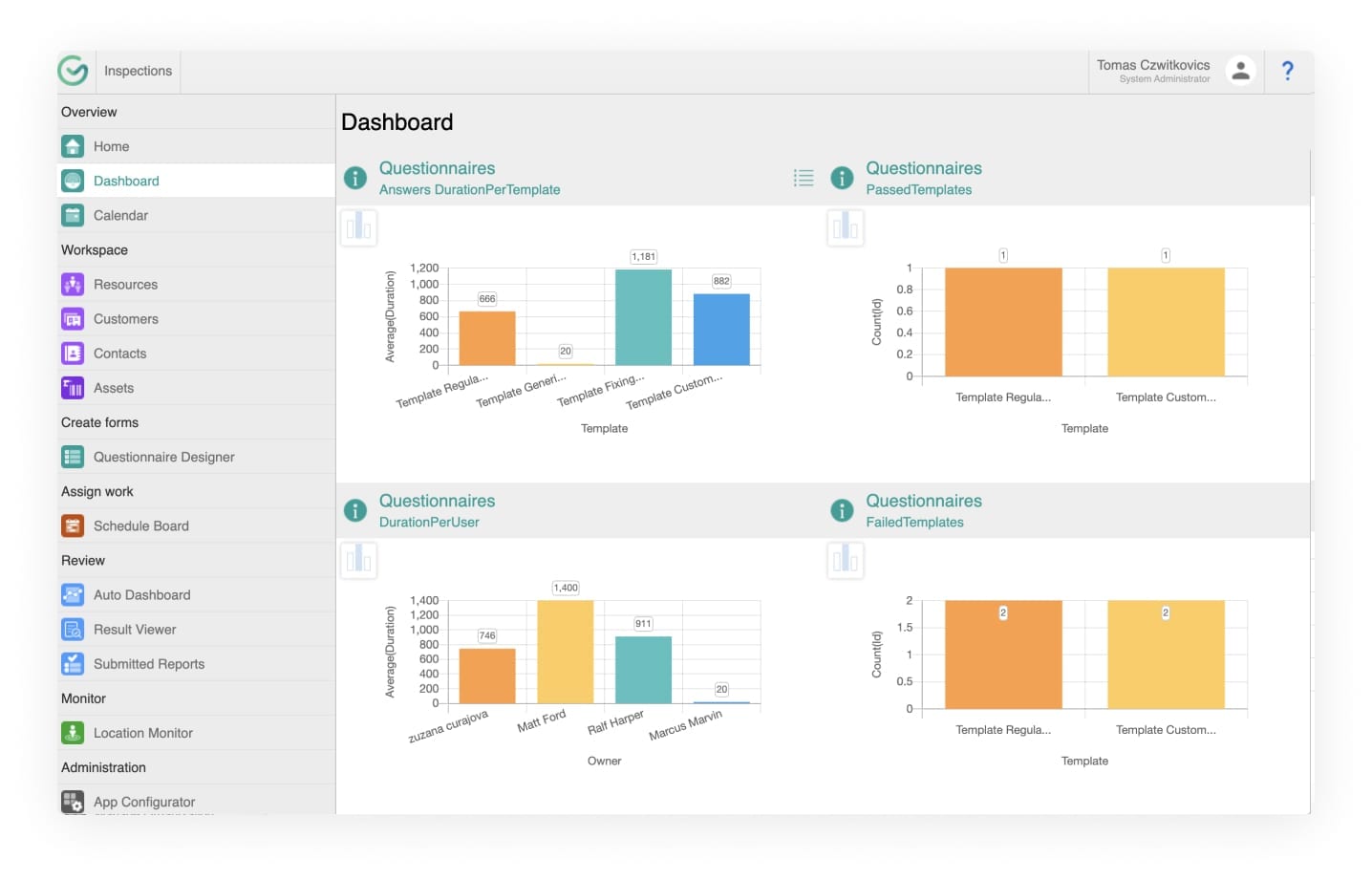The height and width of the screenshot is (880, 1372).
Task: Open Contacts menu entry
Action: tap(196, 354)
